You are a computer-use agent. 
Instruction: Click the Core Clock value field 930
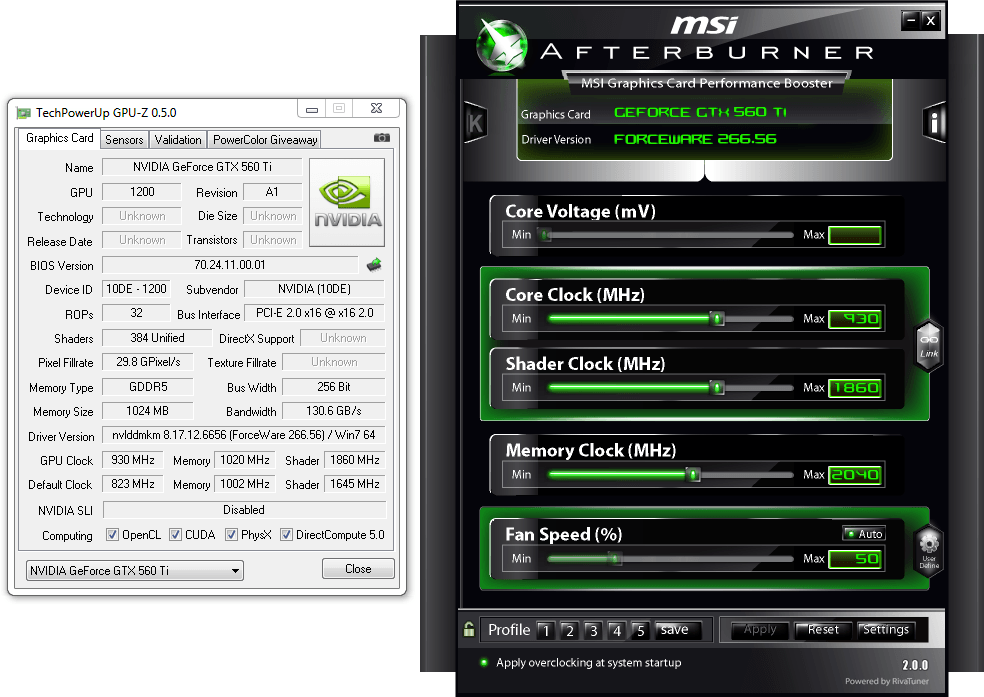click(x=855, y=319)
